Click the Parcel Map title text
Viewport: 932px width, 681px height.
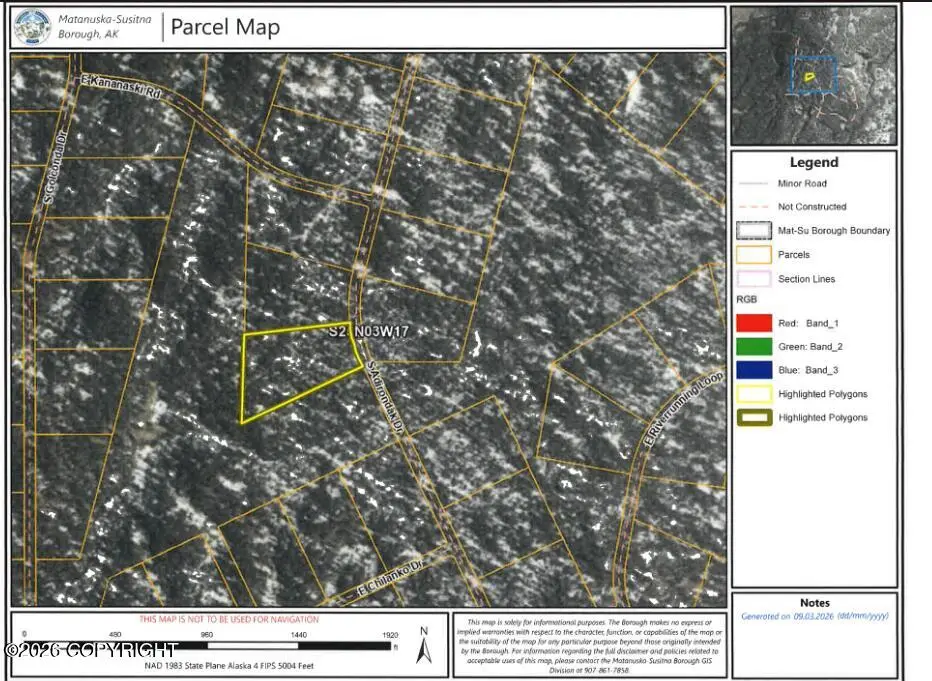coord(225,27)
